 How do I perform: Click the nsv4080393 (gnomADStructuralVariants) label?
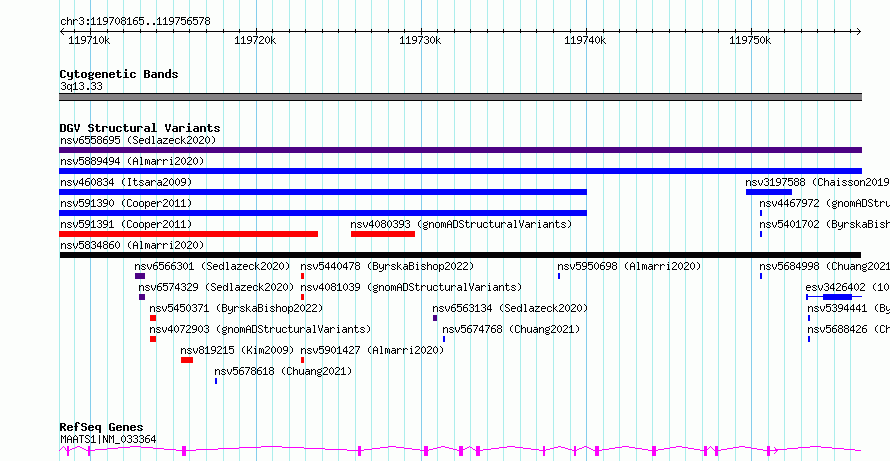(x=461, y=224)
